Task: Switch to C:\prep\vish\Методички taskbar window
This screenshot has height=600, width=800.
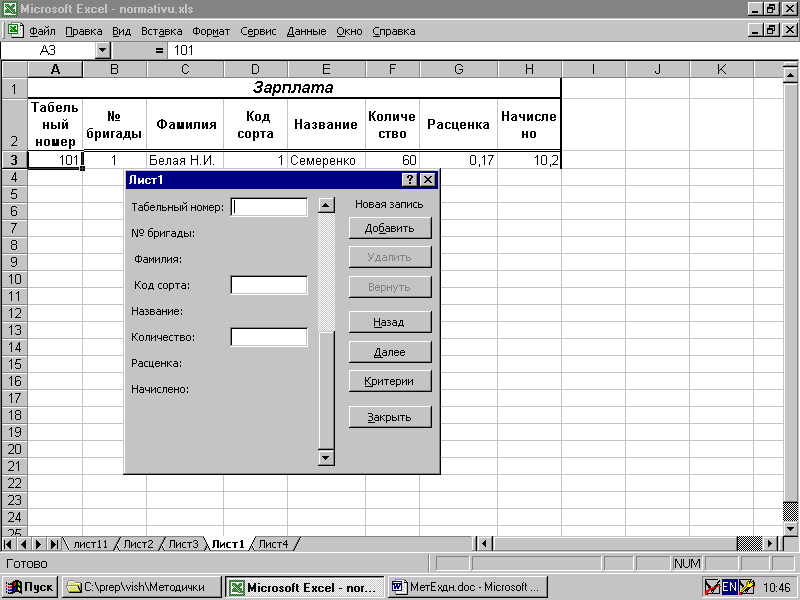Action: (x=142, y=587)
